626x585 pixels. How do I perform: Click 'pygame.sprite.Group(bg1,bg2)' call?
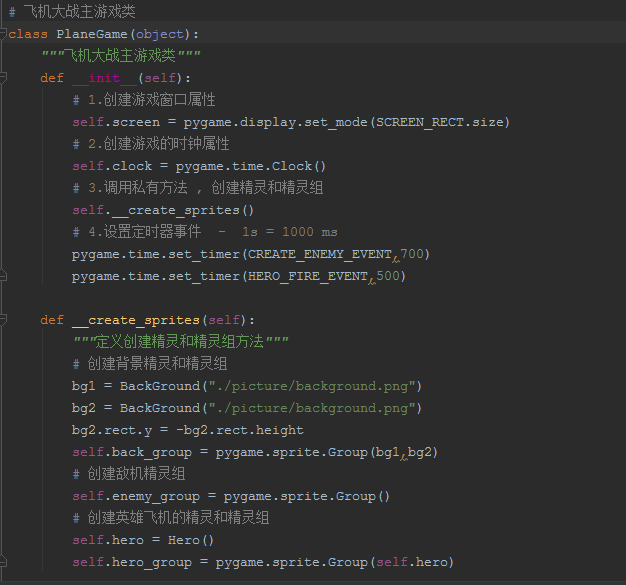click(x=327, y=452)
